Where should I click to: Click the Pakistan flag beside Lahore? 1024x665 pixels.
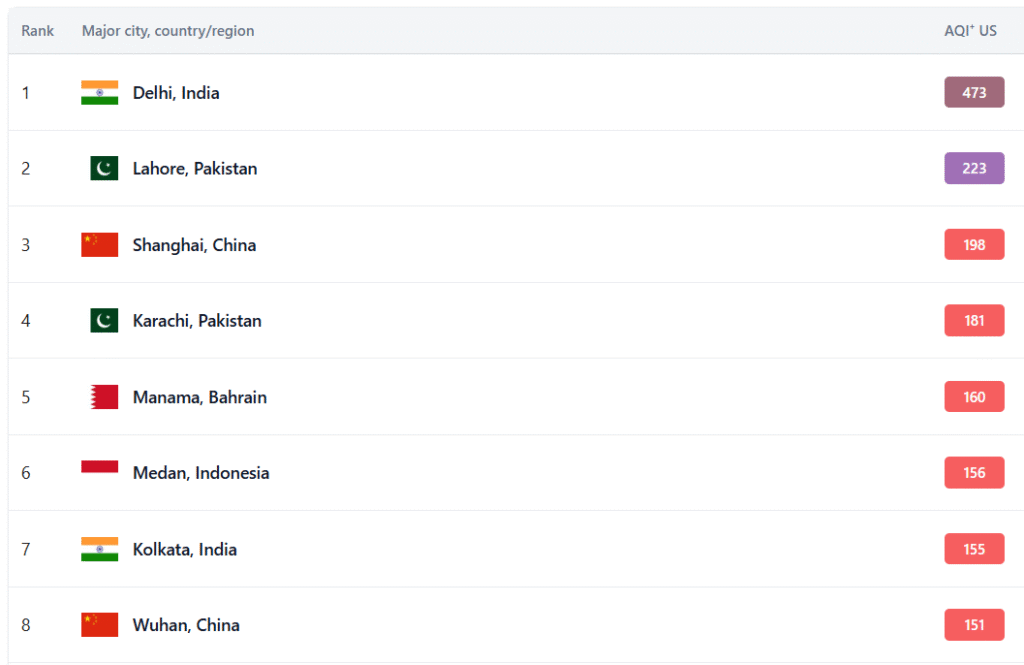[x=104, y=169]
